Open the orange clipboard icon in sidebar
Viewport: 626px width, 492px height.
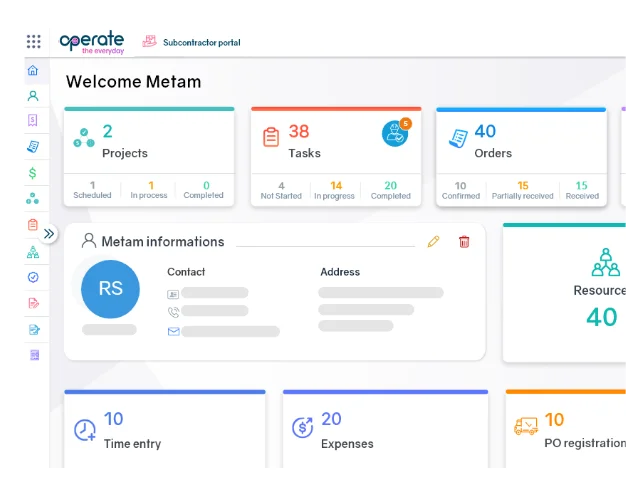click(x=33, y=225)
